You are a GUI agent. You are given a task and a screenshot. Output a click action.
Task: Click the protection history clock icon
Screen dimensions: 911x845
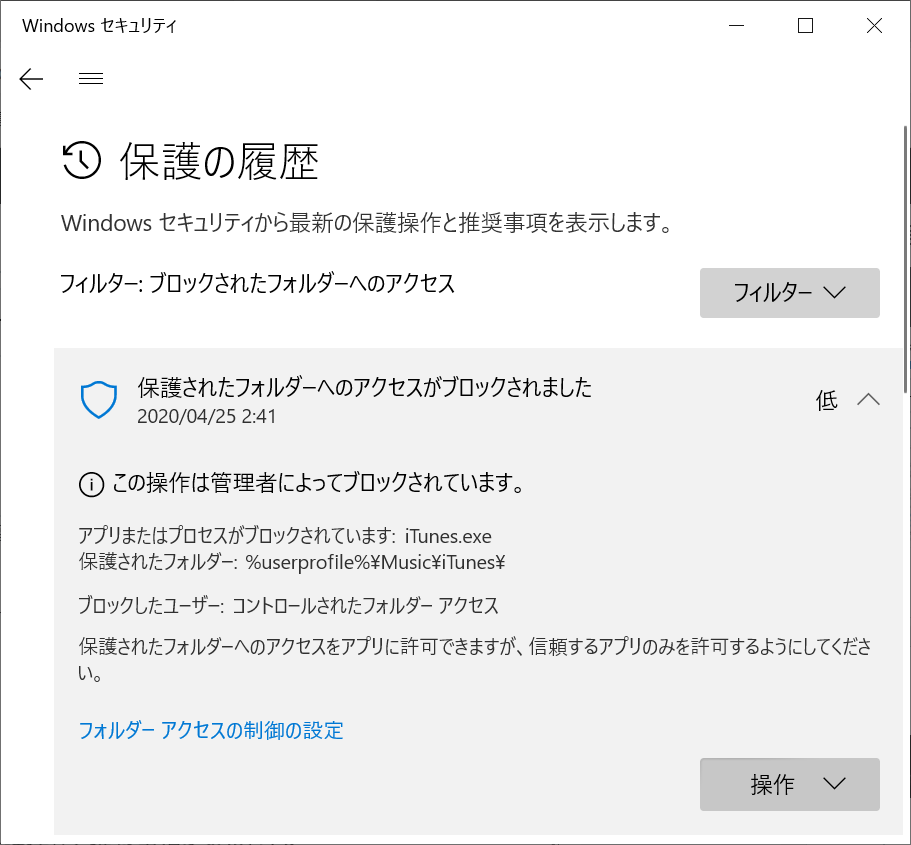point(81,160)
